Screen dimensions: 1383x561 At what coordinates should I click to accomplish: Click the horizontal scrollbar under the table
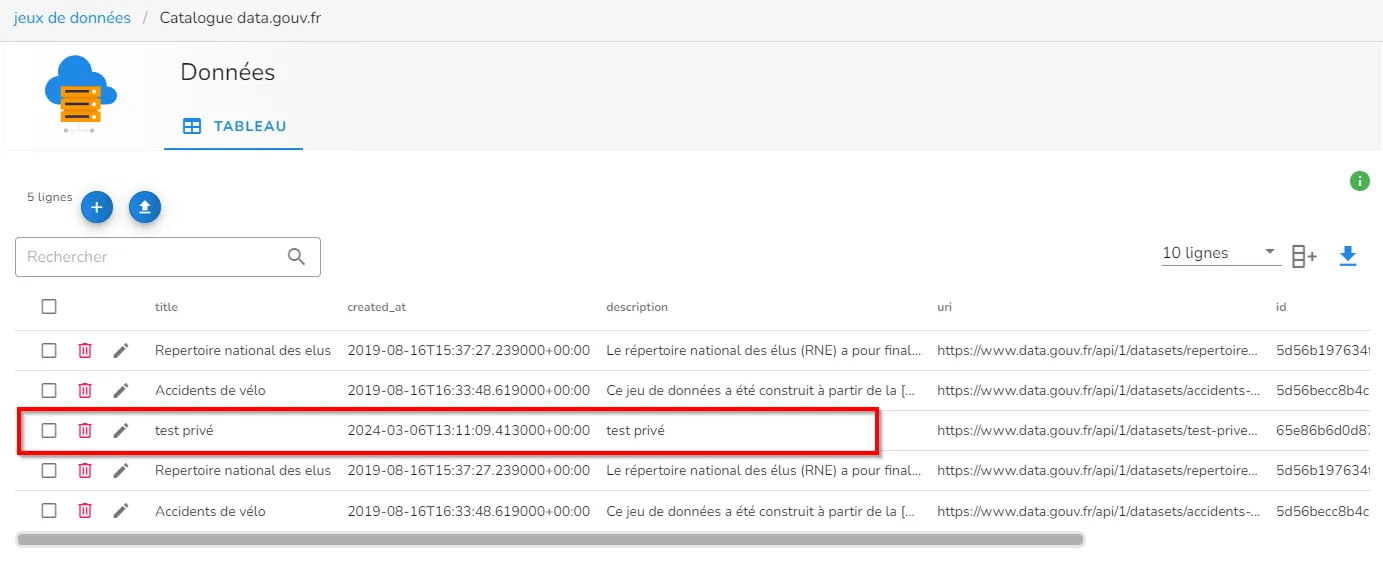click(x=550, y=539)
